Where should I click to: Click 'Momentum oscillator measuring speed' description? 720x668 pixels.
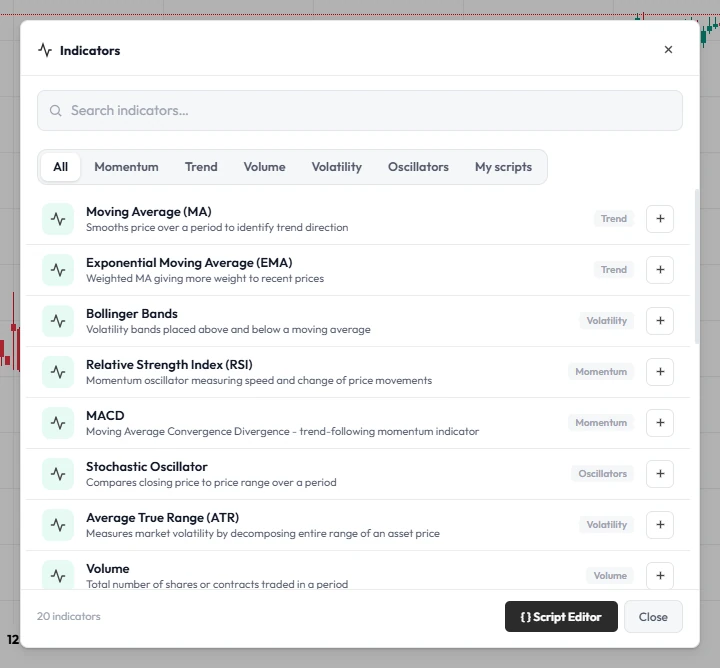point(259,380)
